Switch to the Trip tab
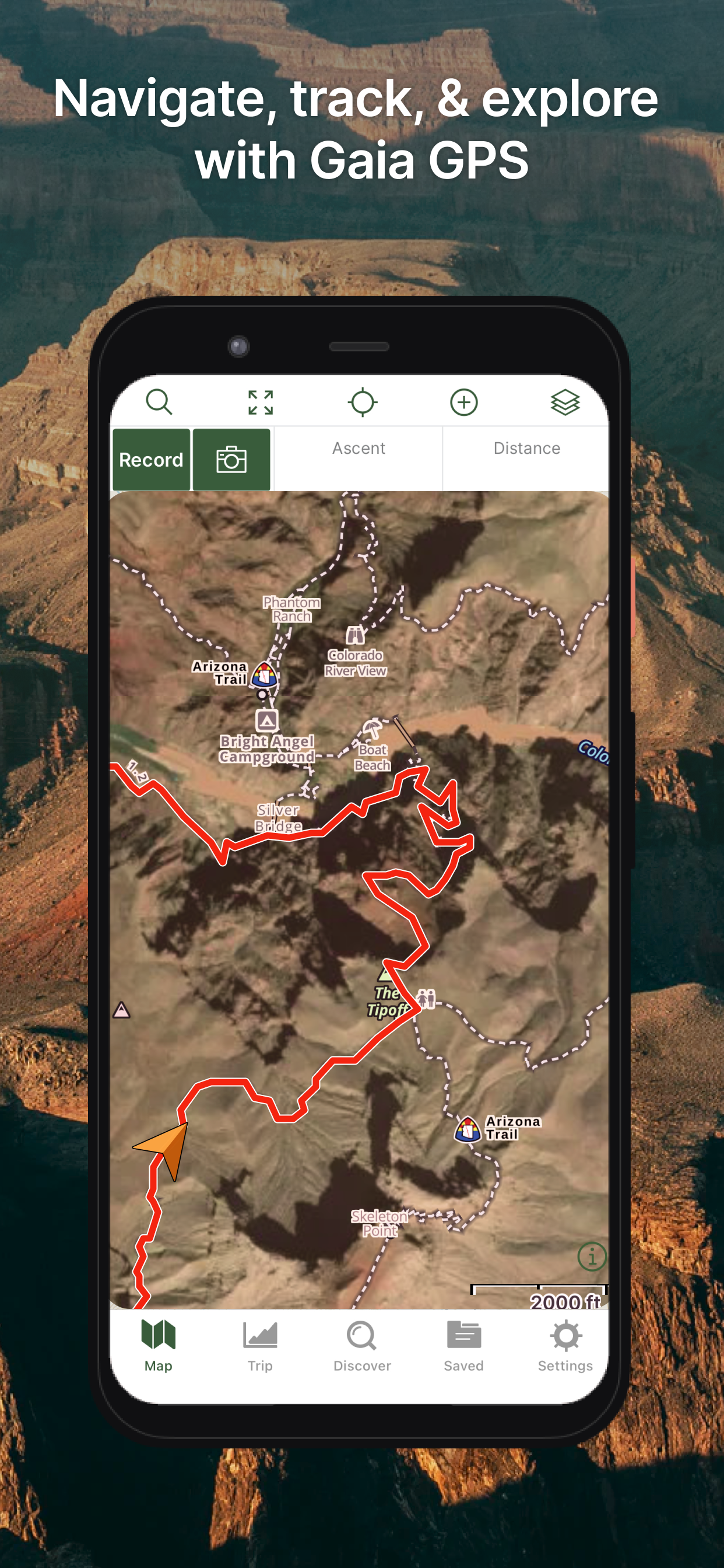This screenshot has height=1568, width=724. (x=260, y=1346)
